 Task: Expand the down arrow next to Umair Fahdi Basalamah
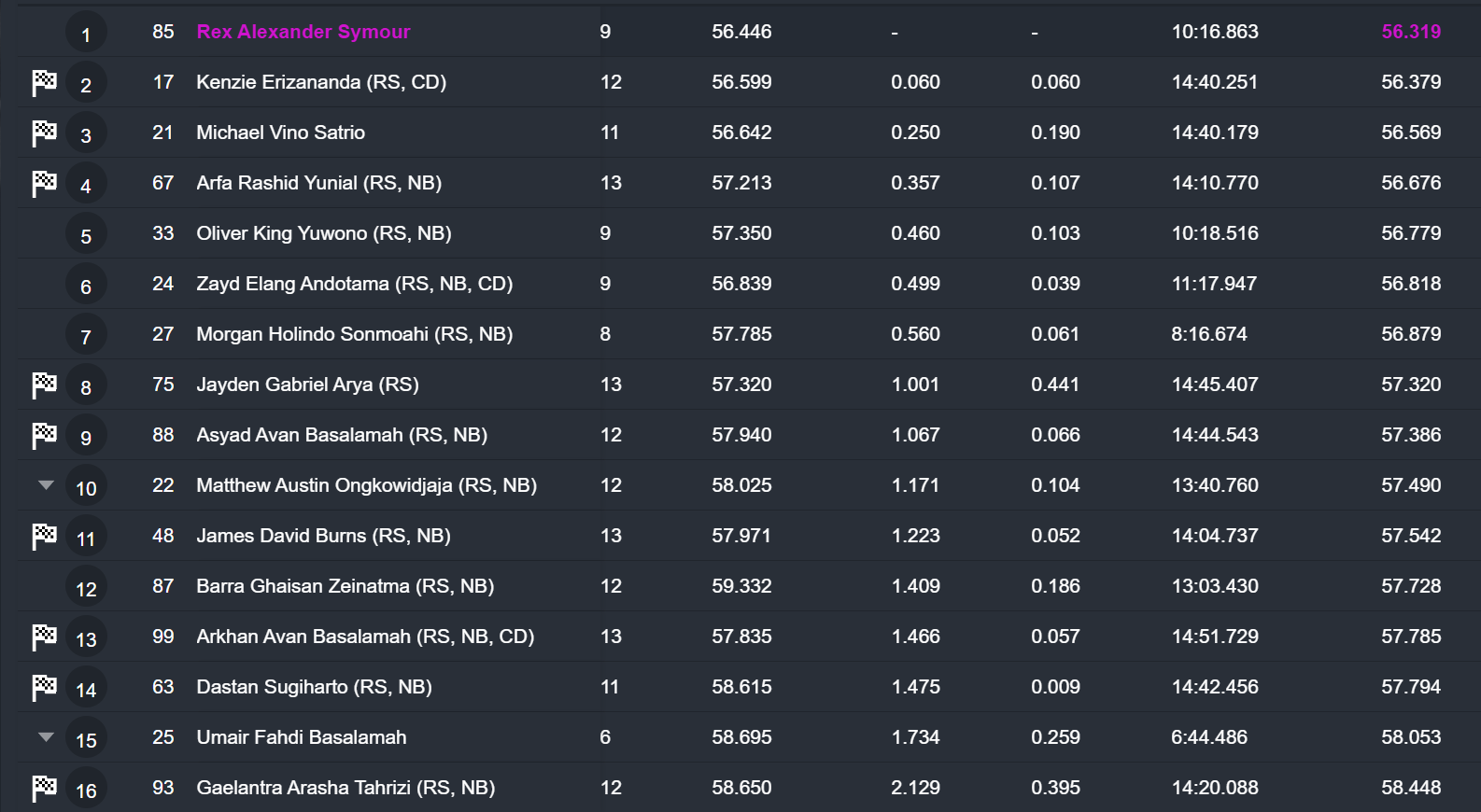tap(46, 737)
